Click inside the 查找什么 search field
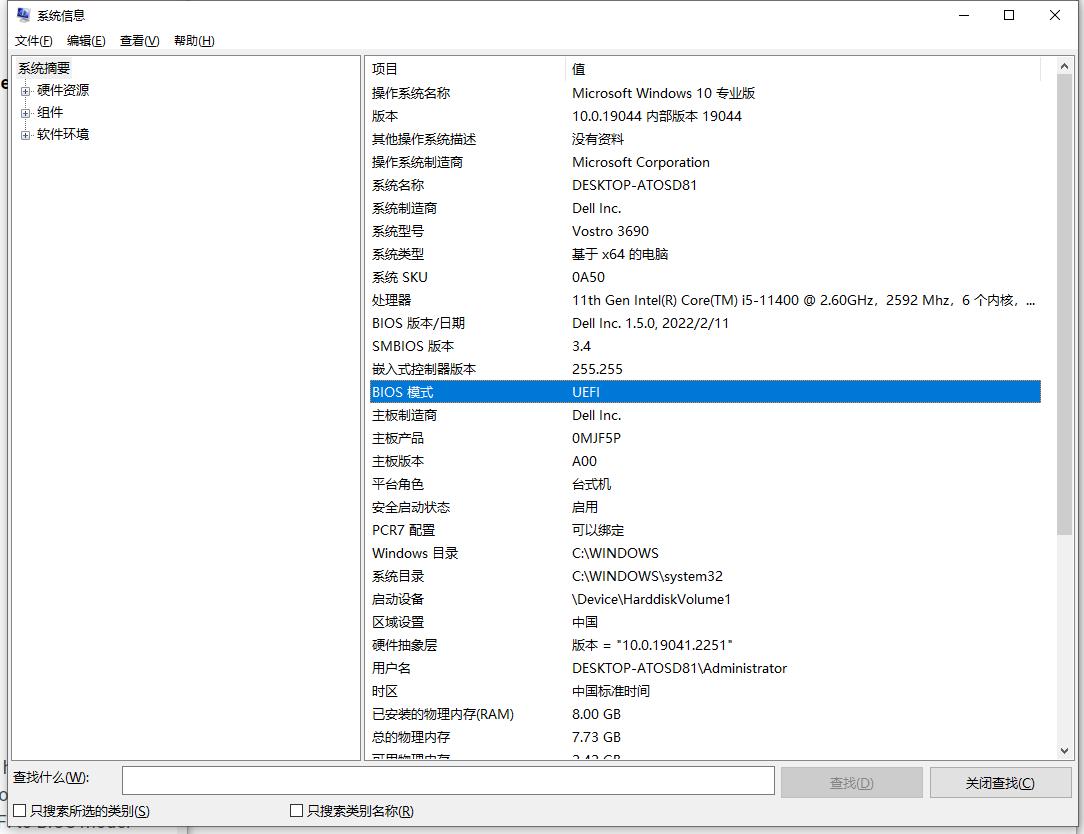Screen dimensions: 1084x834 448,781
